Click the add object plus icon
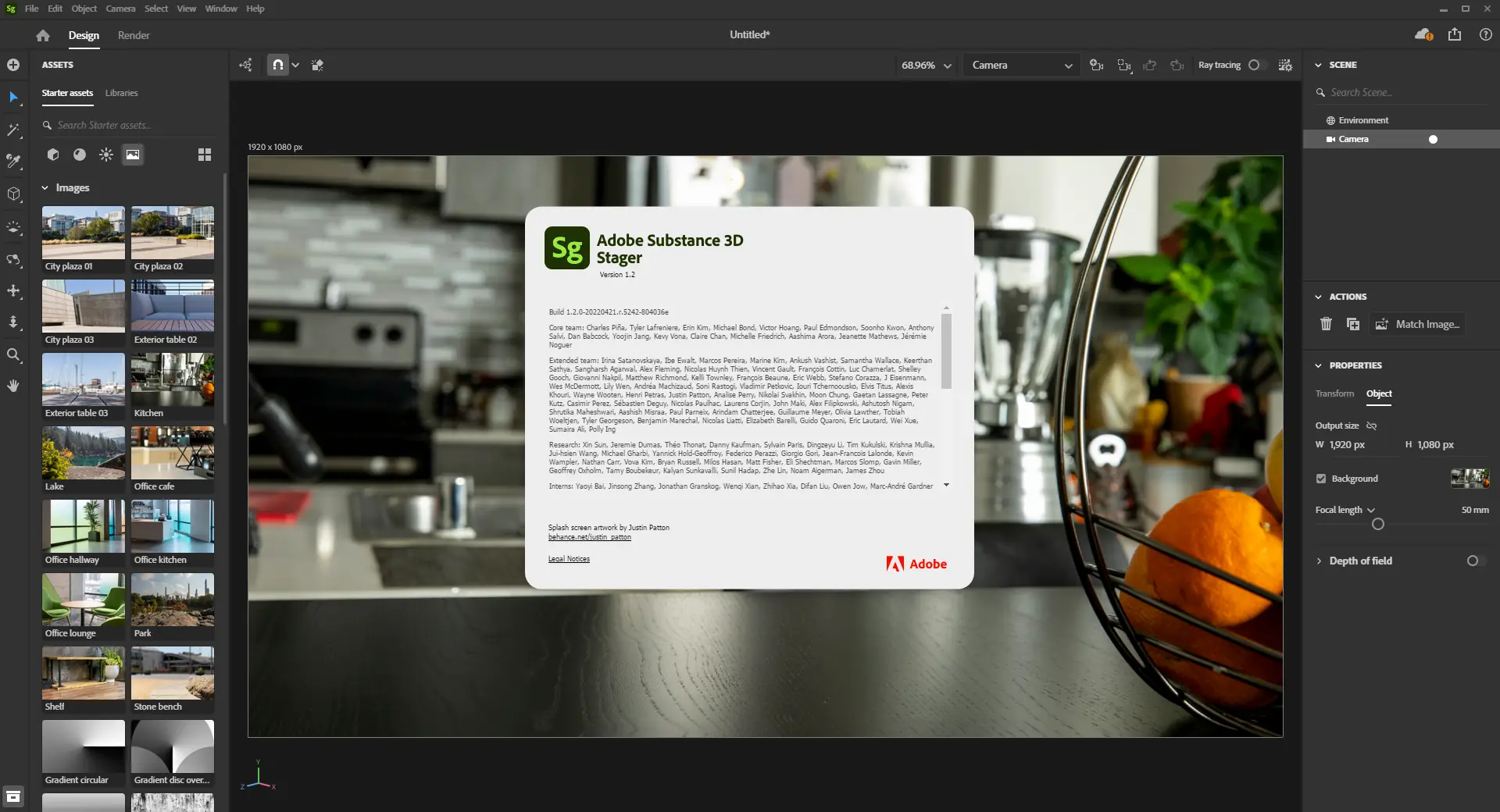 tap(13, 65)
